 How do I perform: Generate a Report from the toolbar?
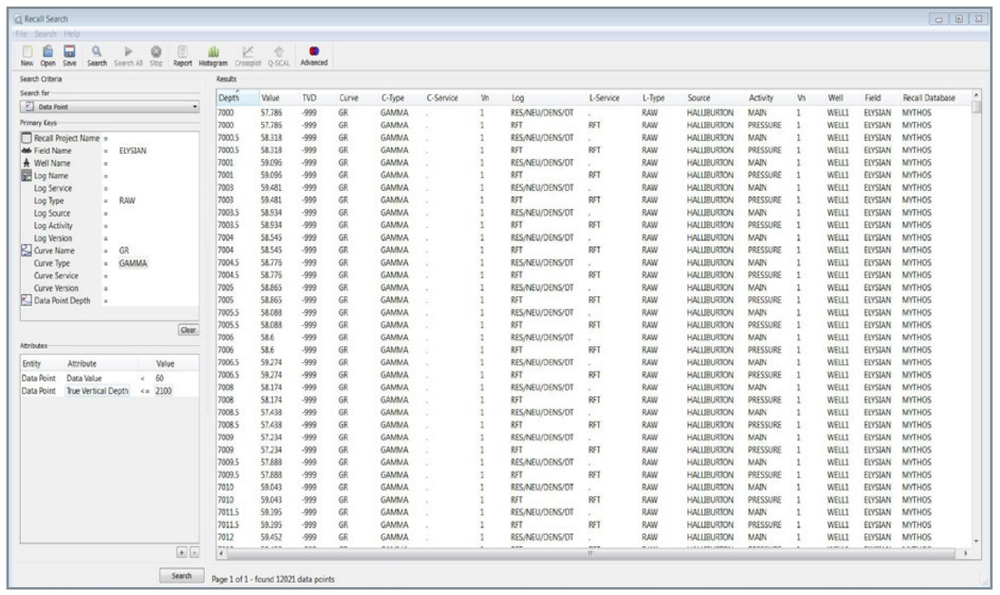[x=182, y=55]
